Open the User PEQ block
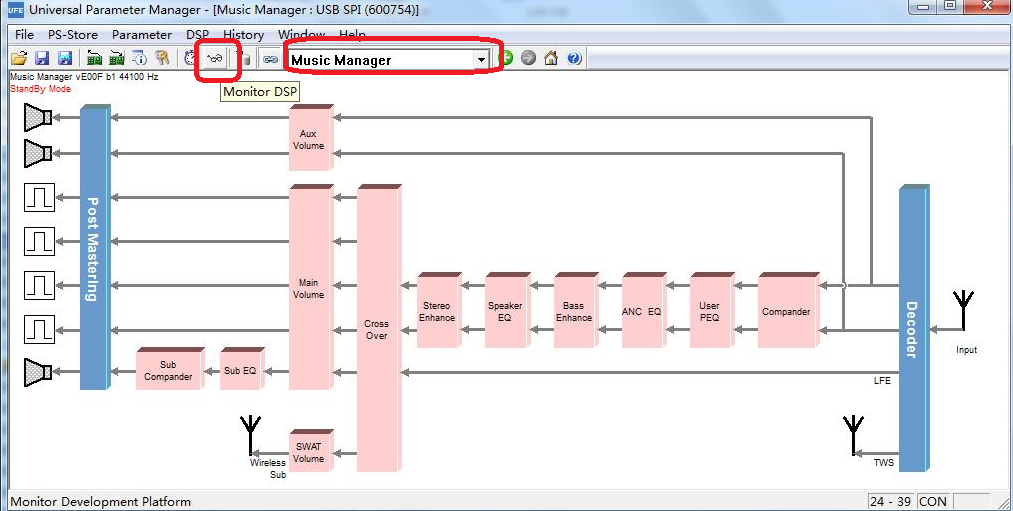This screenshot has width=1013, height=511. [712, 310]
